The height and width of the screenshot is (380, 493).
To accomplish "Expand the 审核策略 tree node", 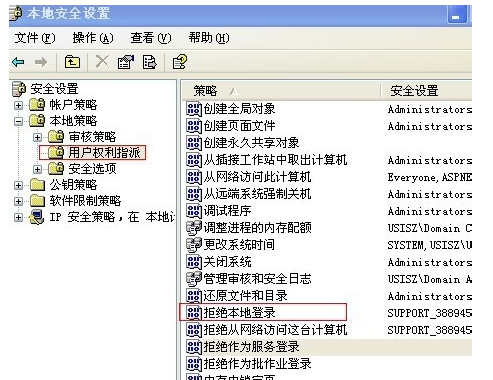I will [37, 137].
